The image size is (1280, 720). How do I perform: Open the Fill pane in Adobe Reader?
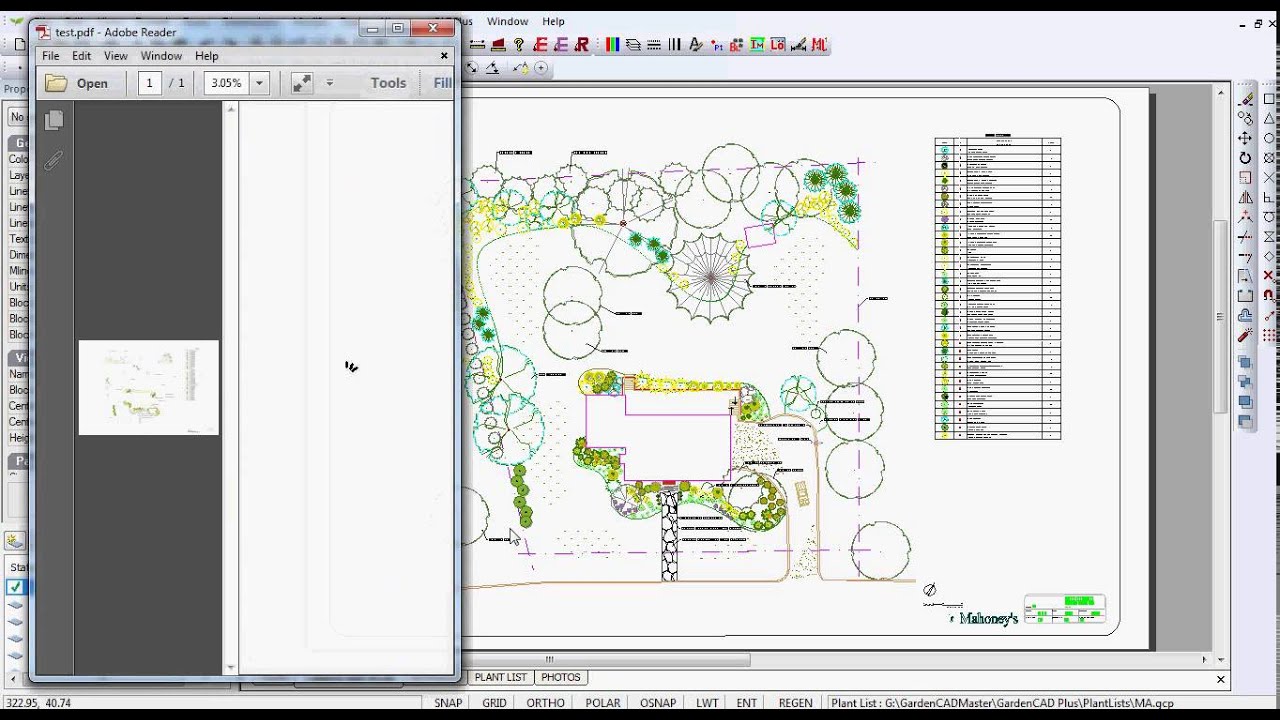tap(442, 83)
